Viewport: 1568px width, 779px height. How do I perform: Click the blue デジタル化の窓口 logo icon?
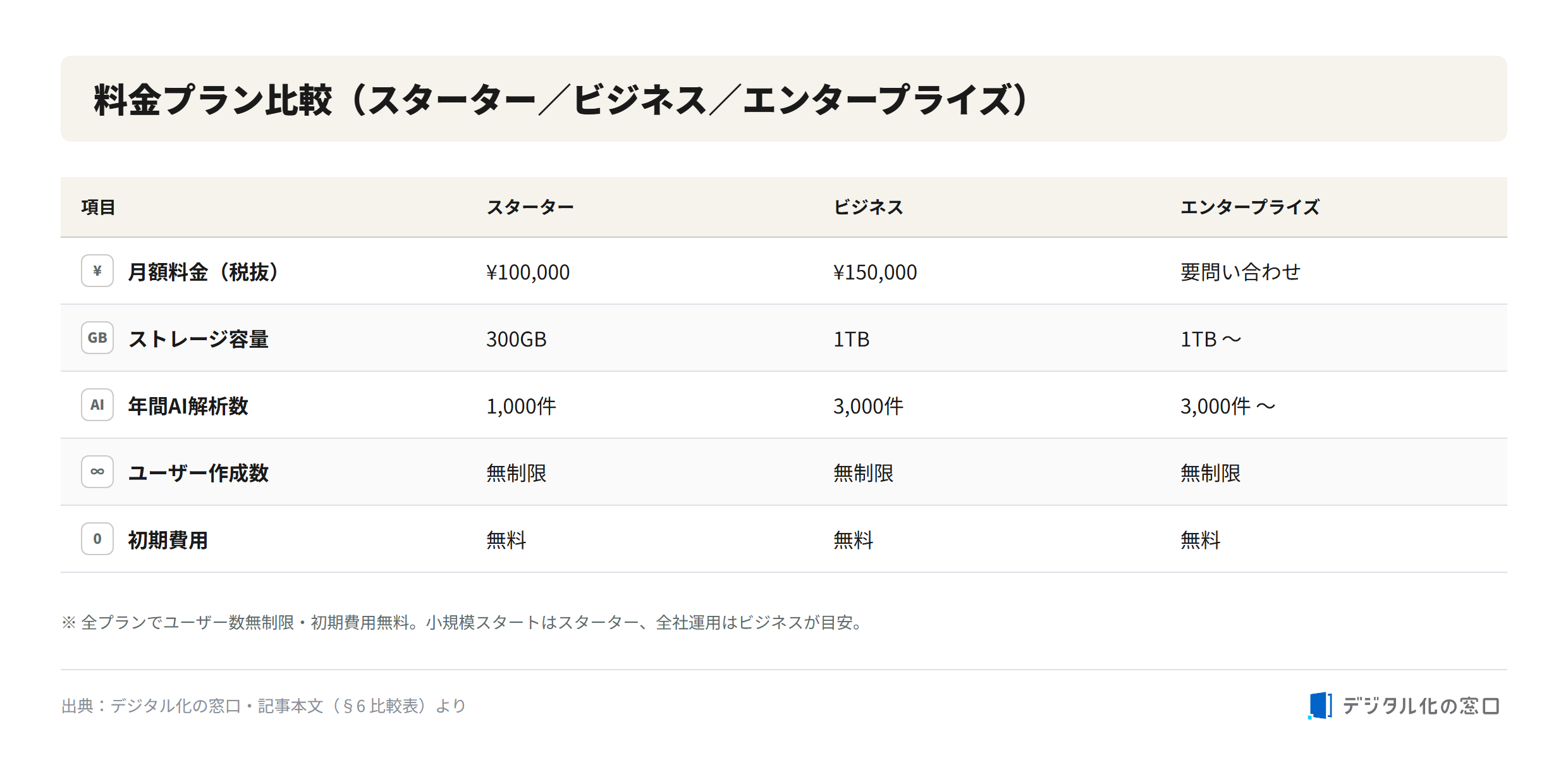tap(1320, 706)
